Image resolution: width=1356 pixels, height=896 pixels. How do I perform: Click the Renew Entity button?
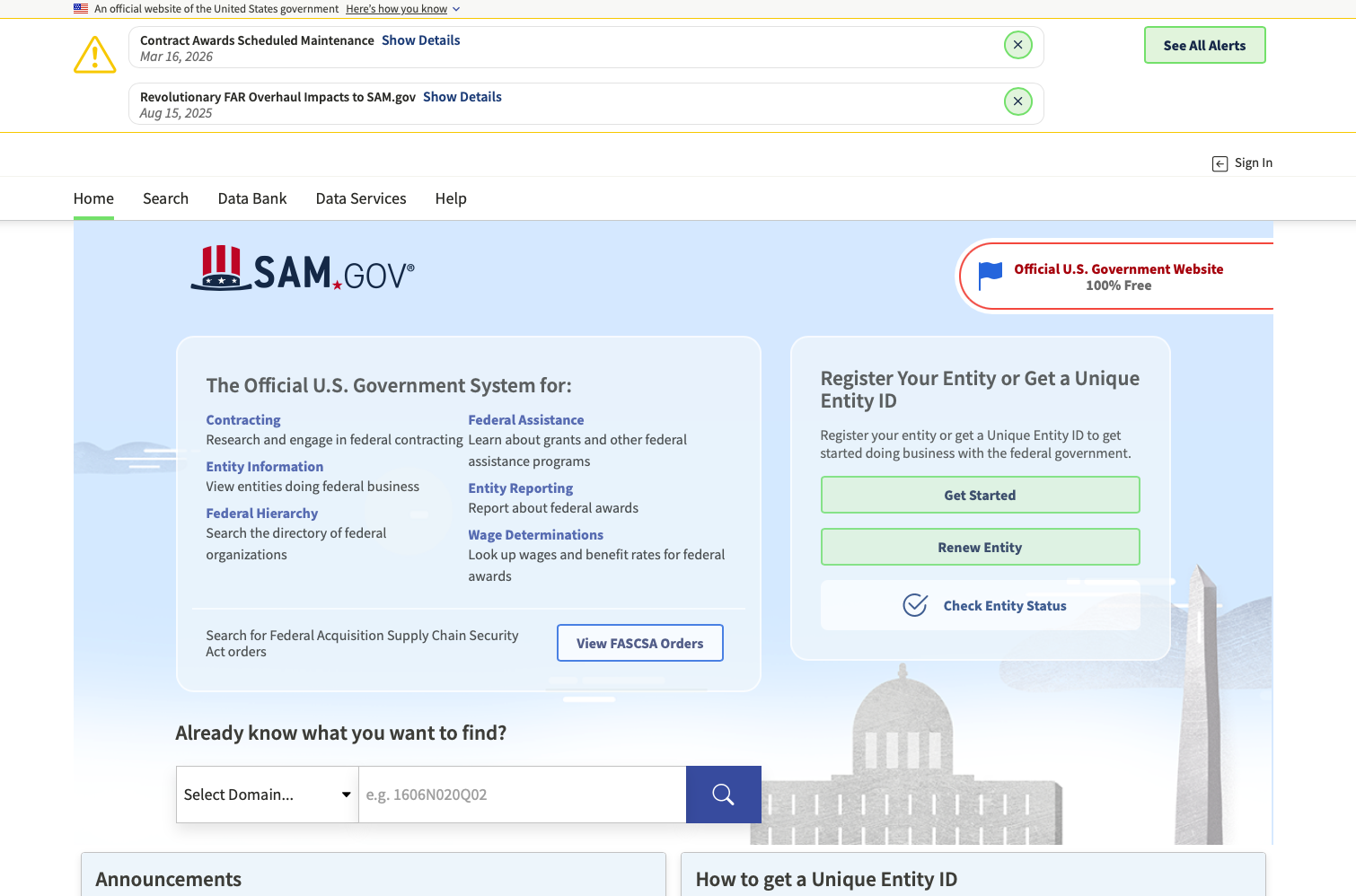pyautogui.click(x=980, y=547)
